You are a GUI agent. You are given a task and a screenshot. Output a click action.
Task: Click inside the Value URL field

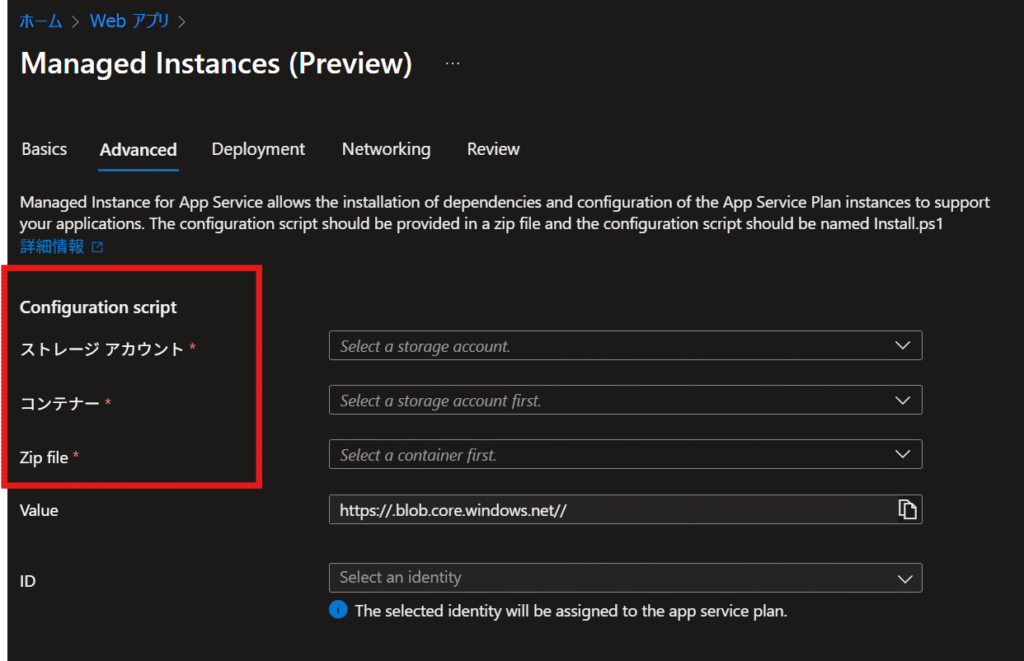pos(600,510)
